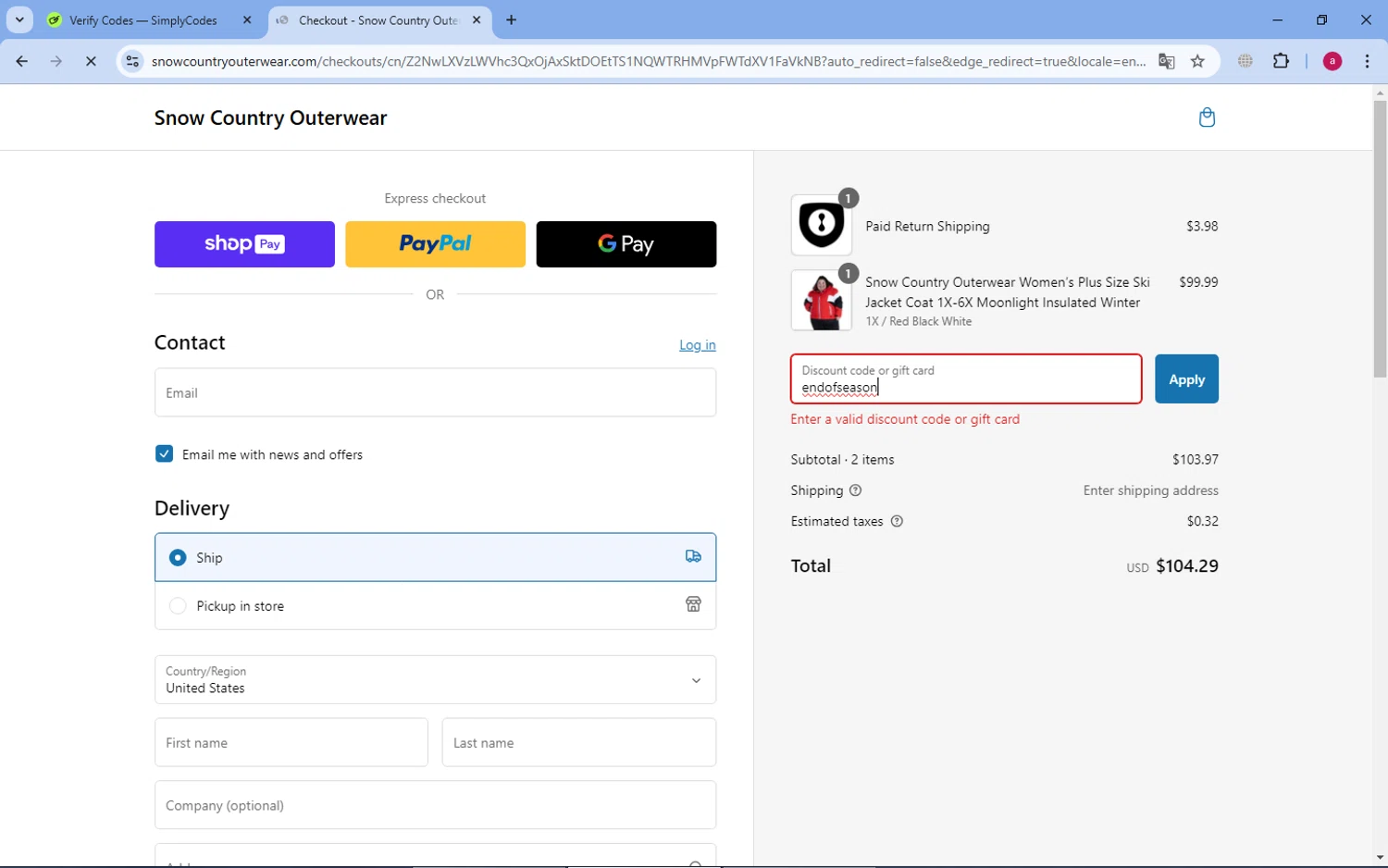Open the Chrome profile avatar

pos(1332,61)
